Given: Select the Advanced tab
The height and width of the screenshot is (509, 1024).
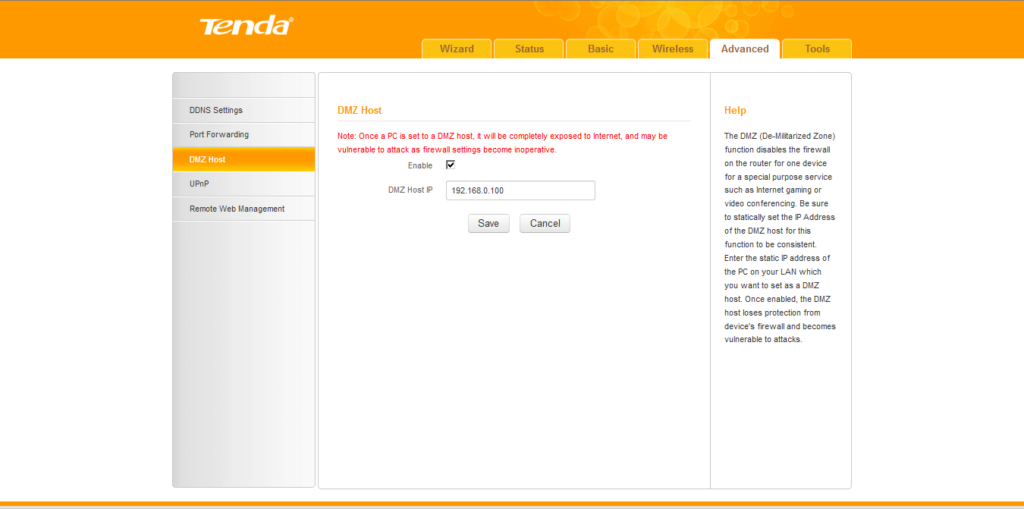Looking at the screenshot, I should coord(745,49).
